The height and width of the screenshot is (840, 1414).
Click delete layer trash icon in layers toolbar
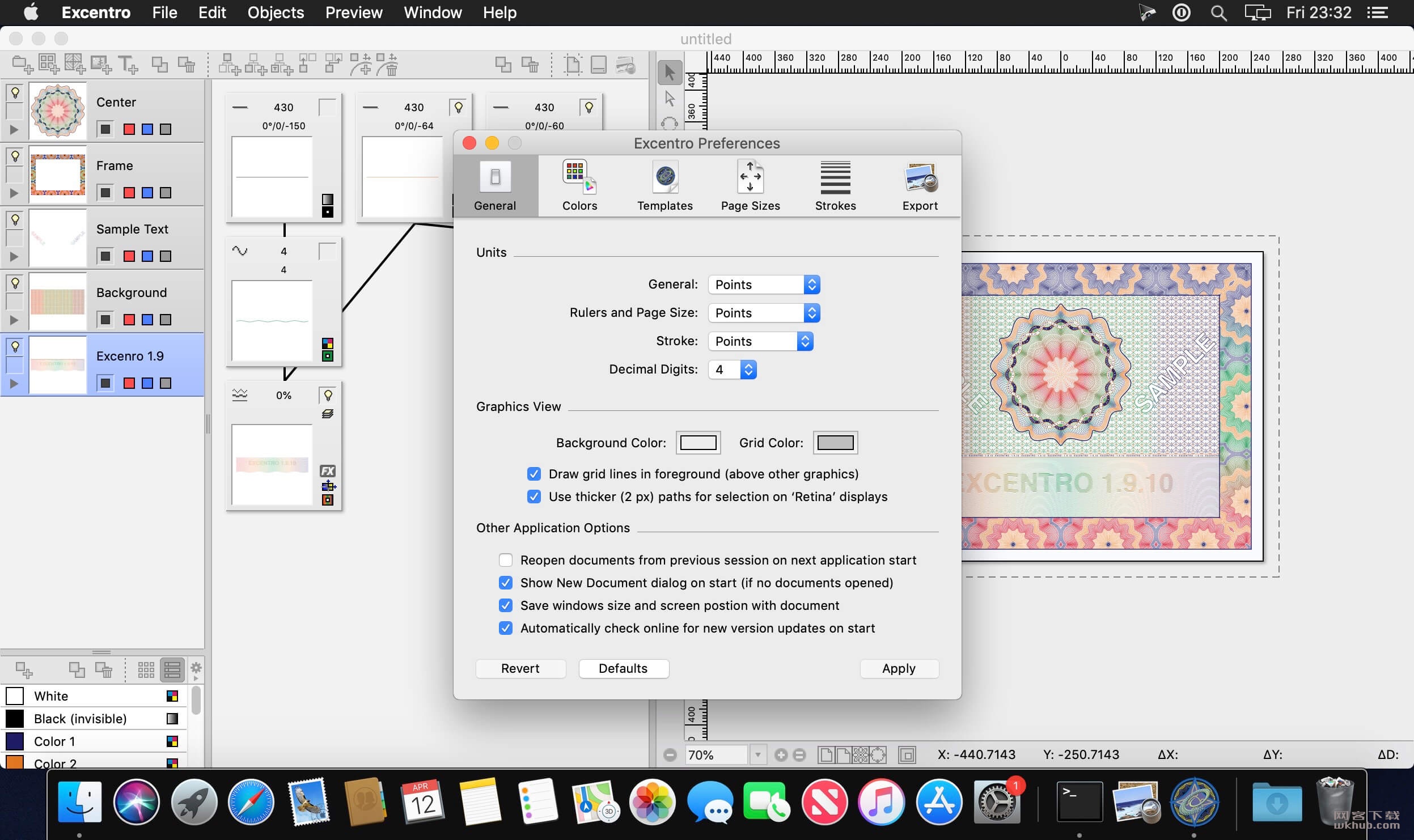(187, 65)
